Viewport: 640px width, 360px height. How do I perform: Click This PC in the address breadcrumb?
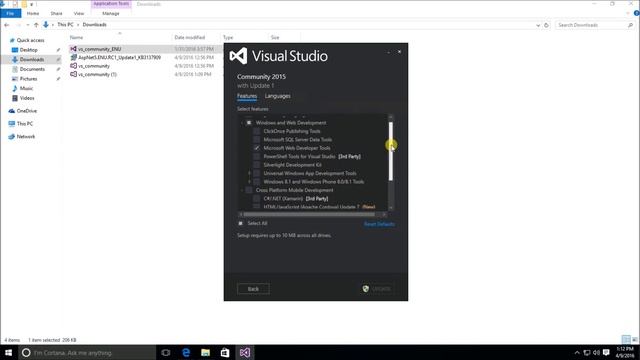pos(65,25)
